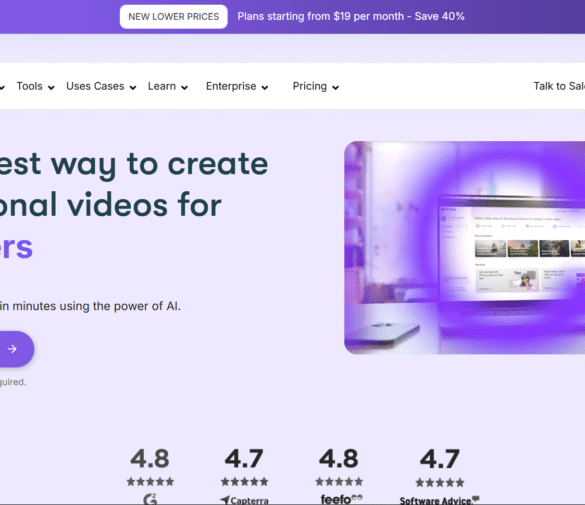Open the Learn menu
This screenshot has height=505, width=585.
162,86
